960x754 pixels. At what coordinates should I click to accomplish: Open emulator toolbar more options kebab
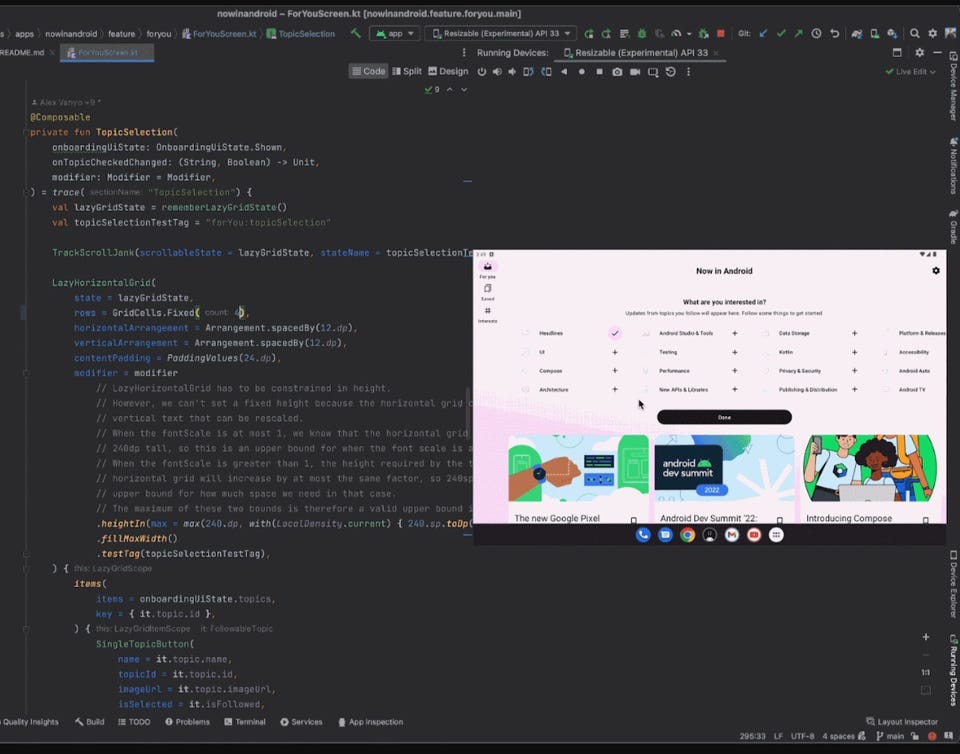(689, 72)
